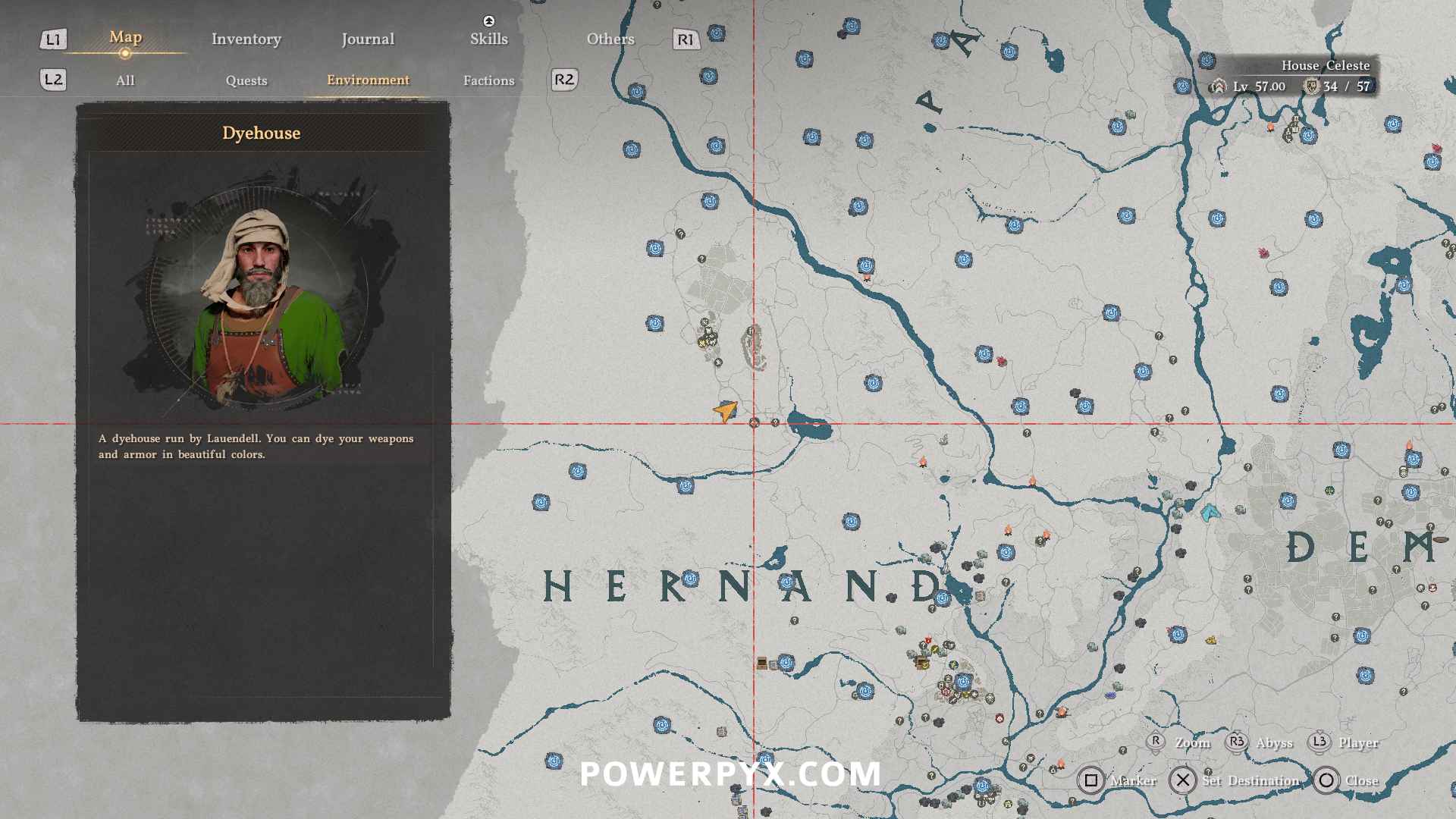
Task: Show All map markers filter
Action: (125, 80)
